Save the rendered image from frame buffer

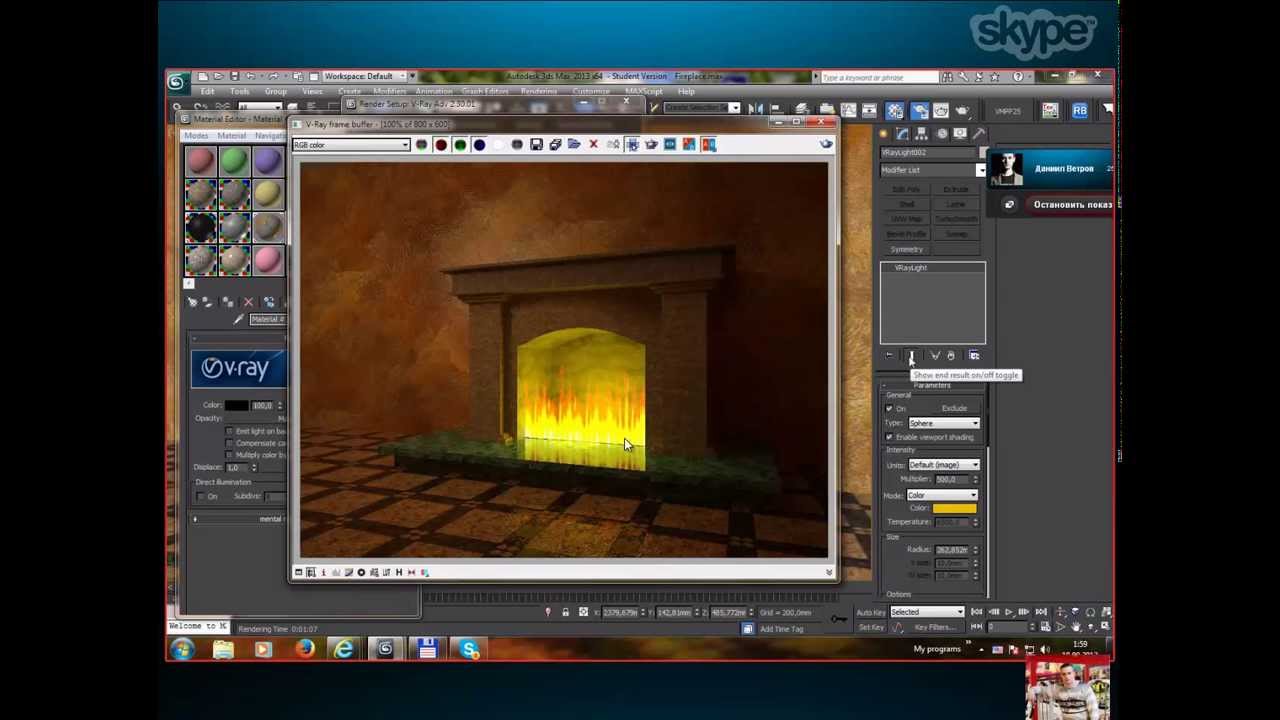[536, 145]
